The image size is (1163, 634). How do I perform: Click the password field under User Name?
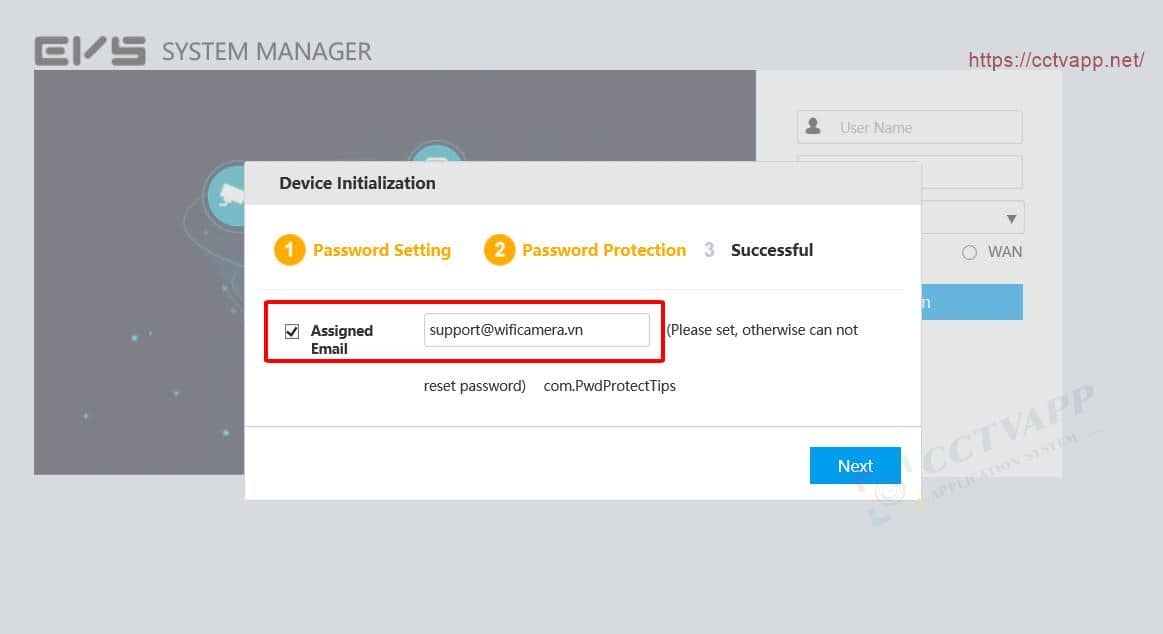pyautogui.click(x=970, y=172)
